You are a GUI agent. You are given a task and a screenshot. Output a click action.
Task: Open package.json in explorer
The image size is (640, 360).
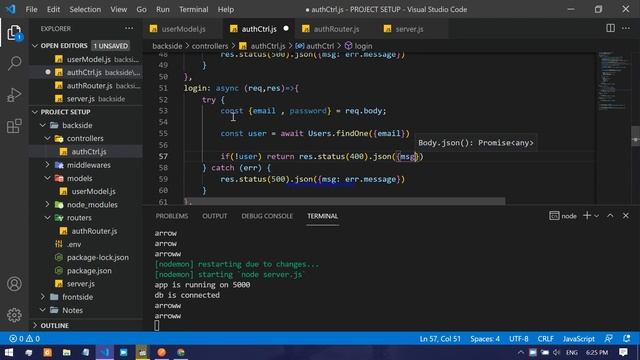(89, 271)
